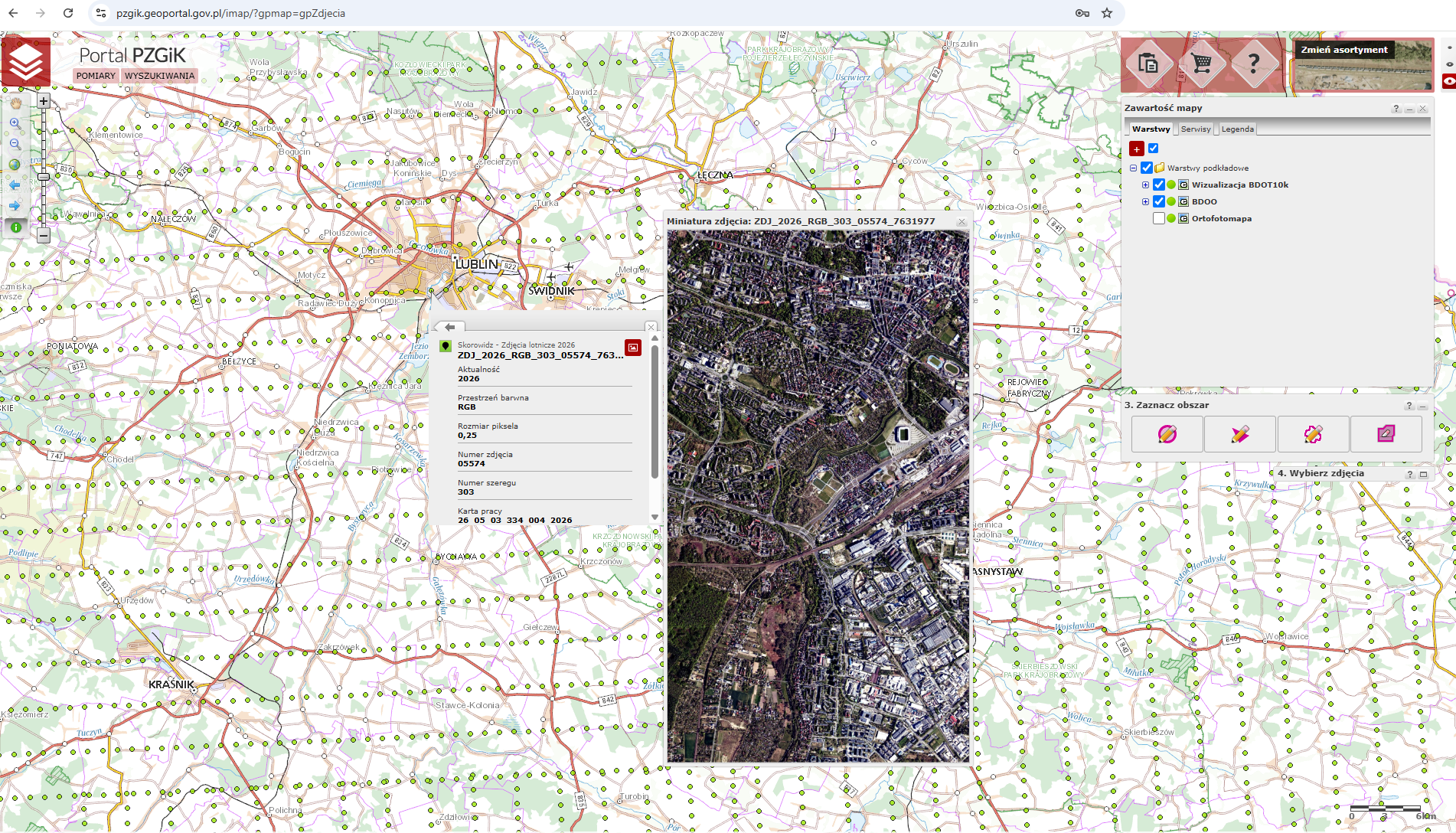Expand the Wizualizacja BDOT10k tree node
This screenshot has width=1456, height=833.
click(x=1146, y=185)
